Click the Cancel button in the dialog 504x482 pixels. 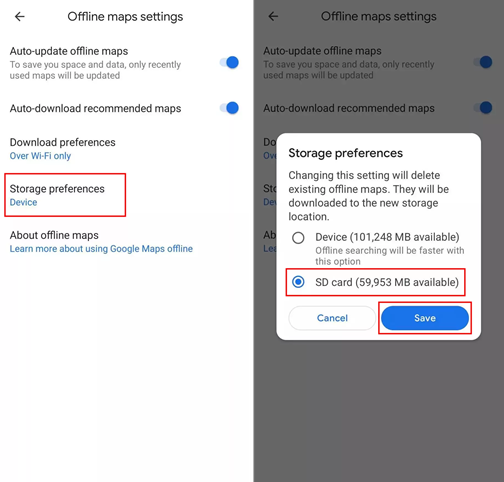[x=332, y=318]
